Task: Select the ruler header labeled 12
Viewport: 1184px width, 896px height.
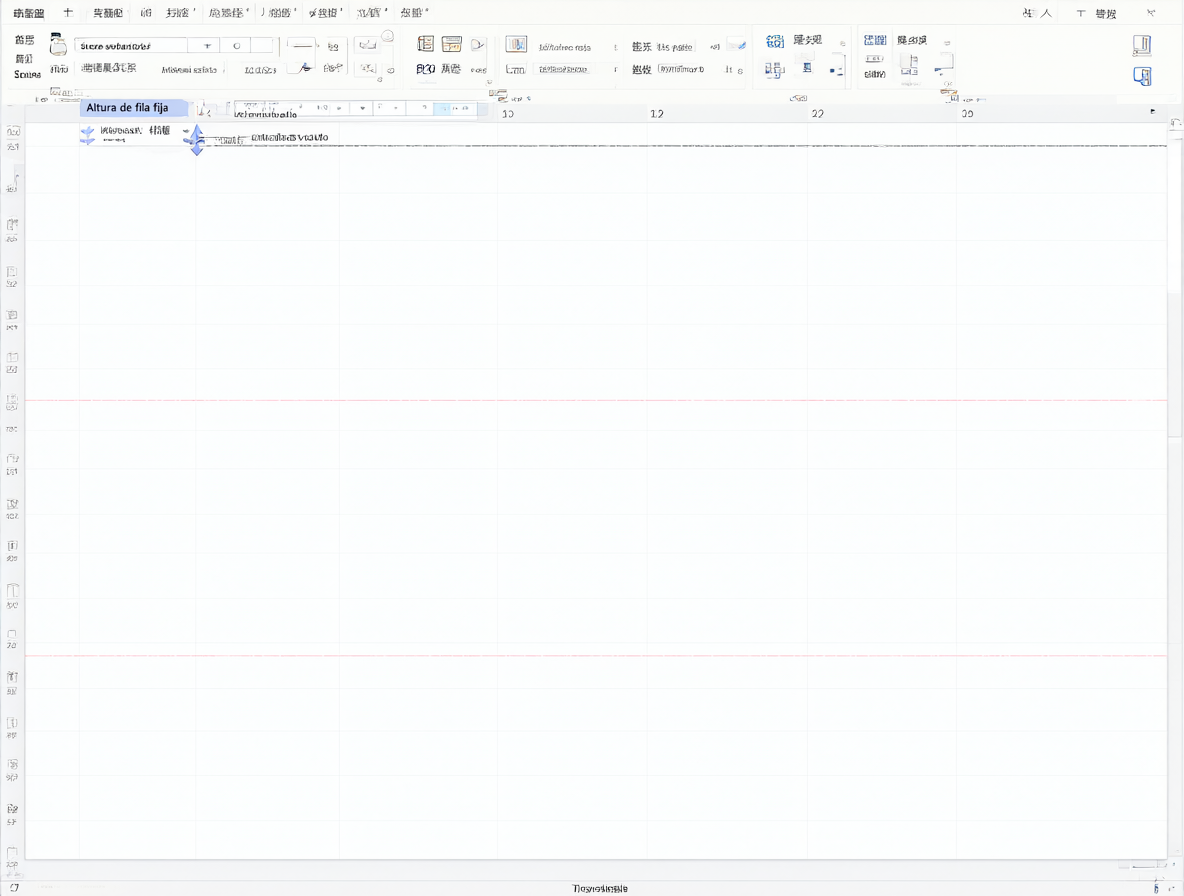Action: (657, 114)
